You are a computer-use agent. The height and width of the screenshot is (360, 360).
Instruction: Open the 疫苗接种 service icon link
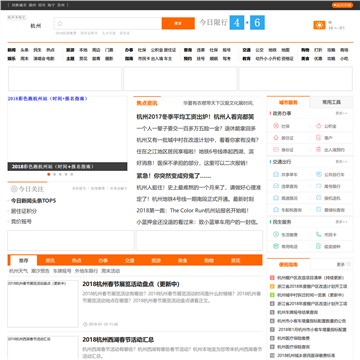(x=319, y=246)
